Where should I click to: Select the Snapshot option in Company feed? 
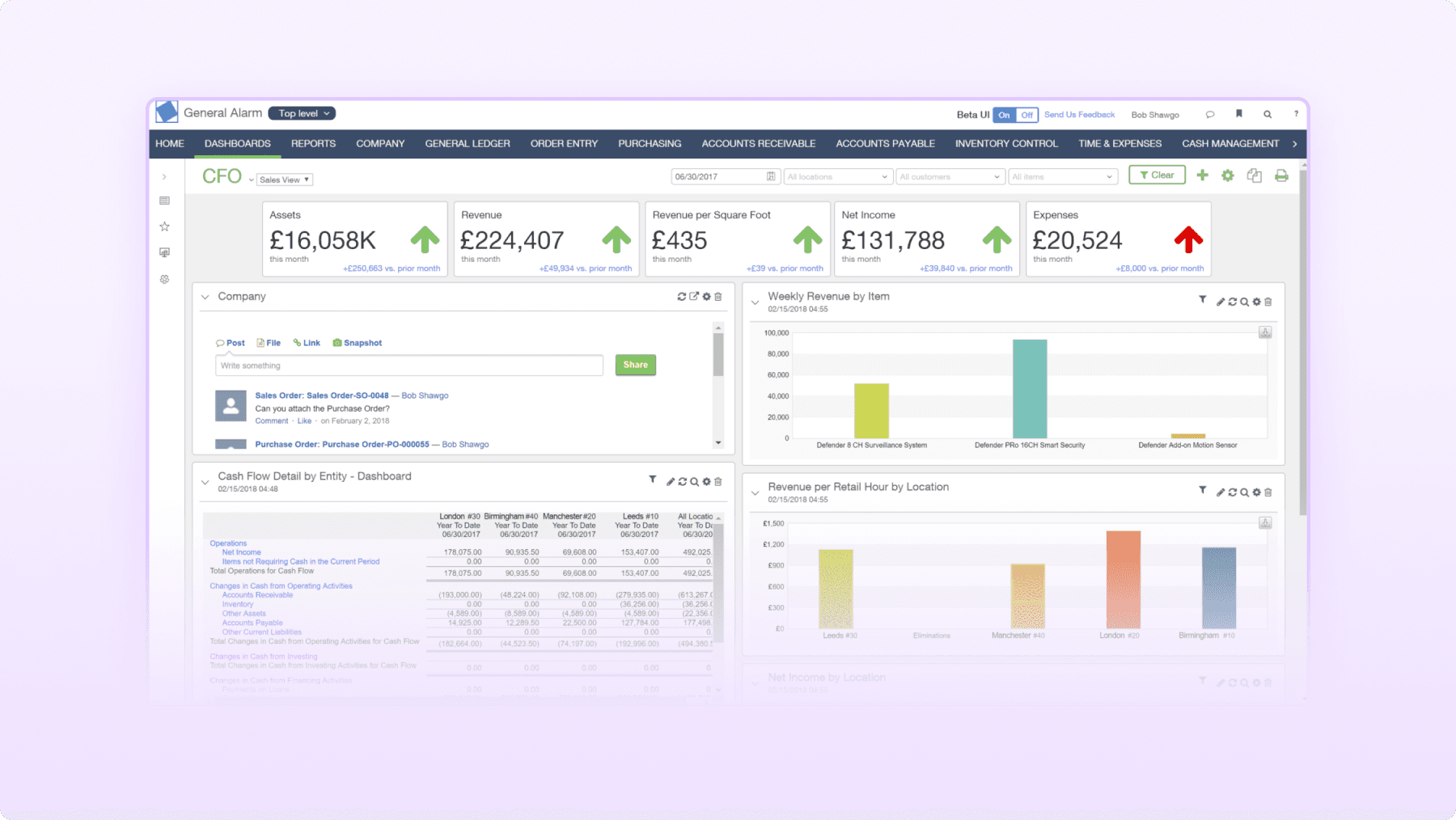pos(358,343)
